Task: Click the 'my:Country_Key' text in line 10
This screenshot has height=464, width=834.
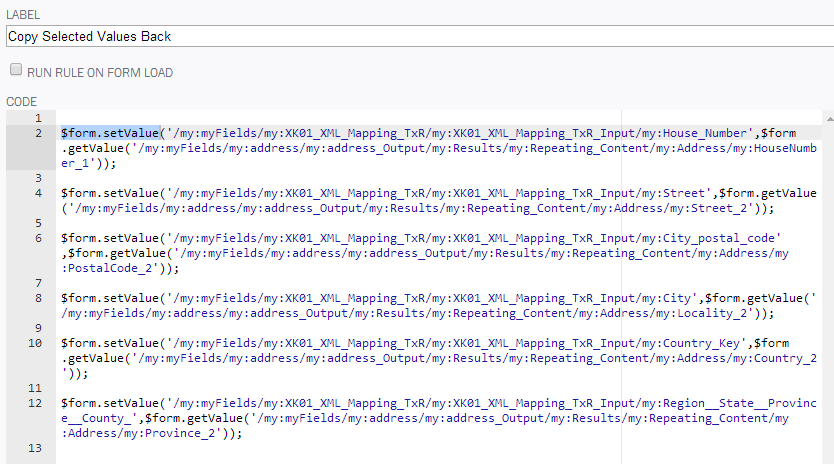Action: click(x=691, y=343)
